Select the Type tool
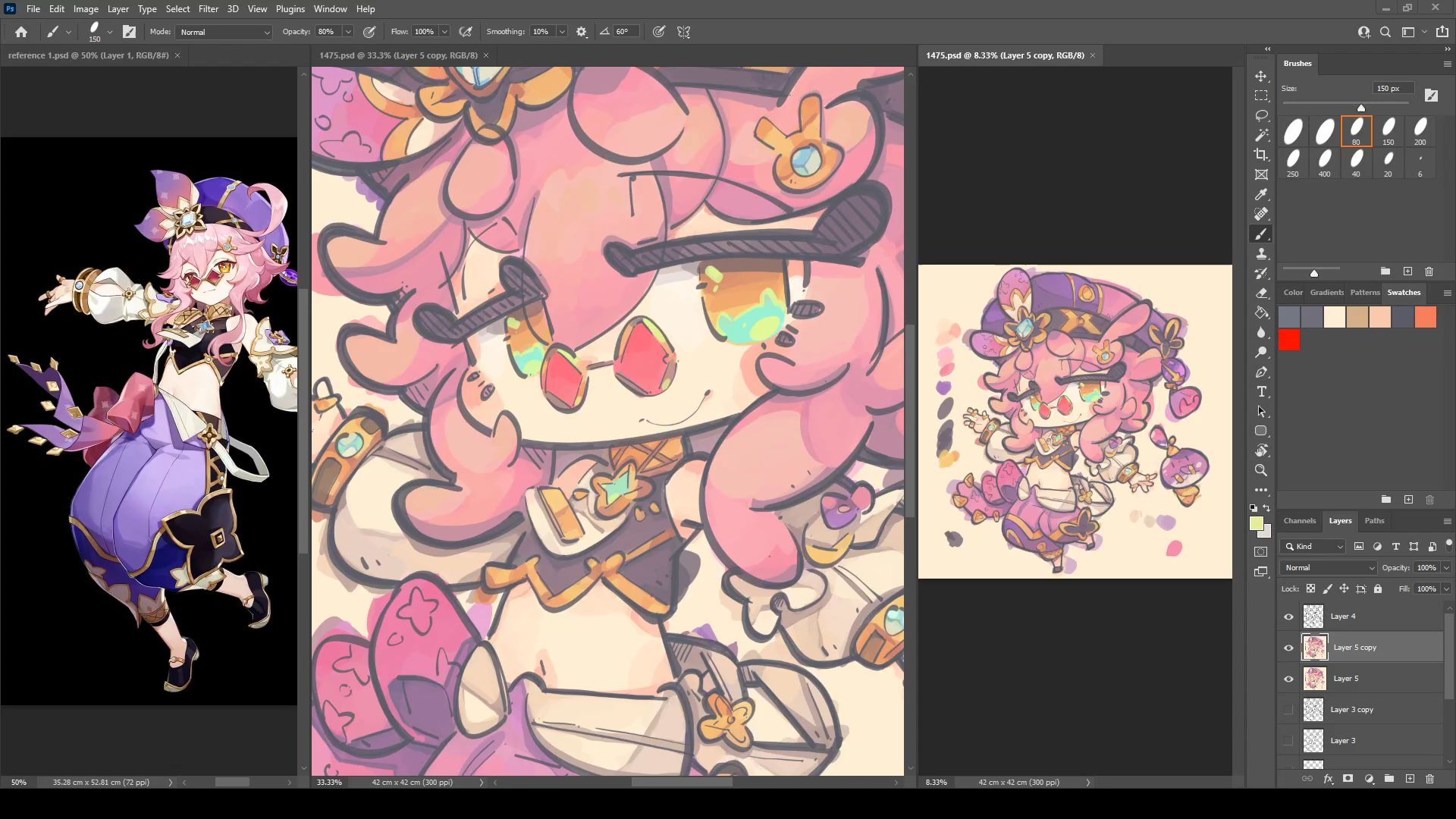The width and height of the screenshot is (1456, 819). pyautogui.click(x=1261, y=392)
